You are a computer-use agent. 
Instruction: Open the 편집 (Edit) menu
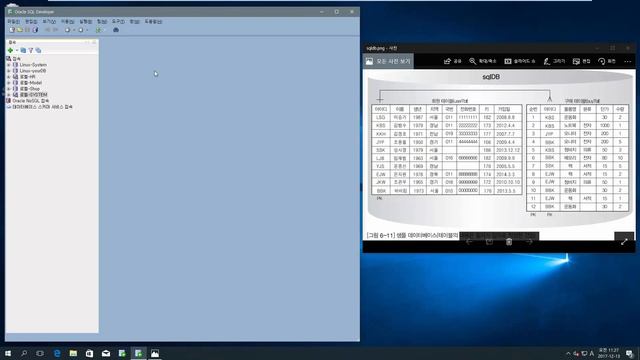tap(31, 22)
